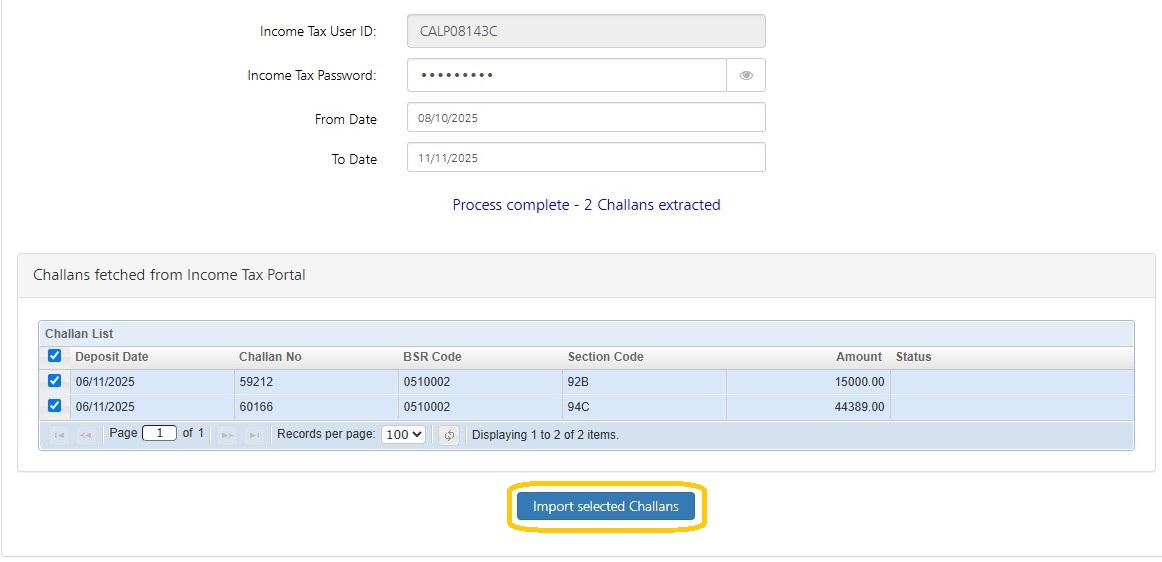
Task: Sort by Deposit Date column header
Action: [112, 357]
